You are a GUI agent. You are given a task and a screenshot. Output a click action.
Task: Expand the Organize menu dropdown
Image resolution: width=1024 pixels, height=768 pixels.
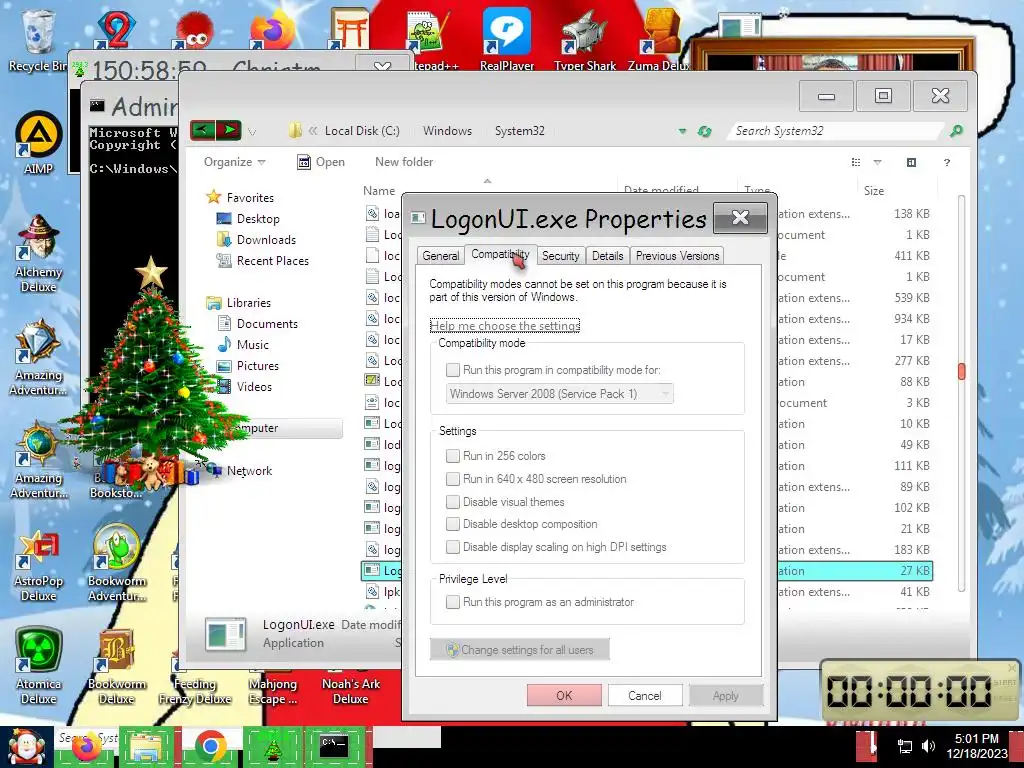[x=234, y=162]
